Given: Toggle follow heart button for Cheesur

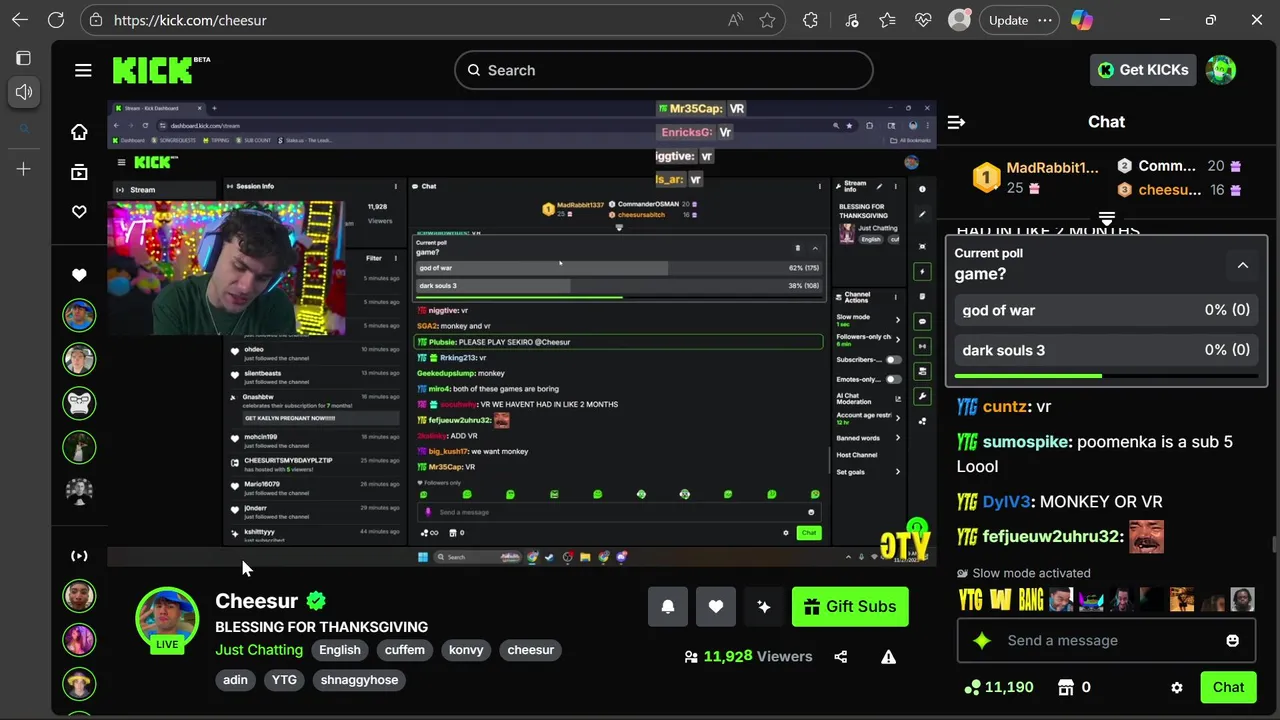Looking at the screenshot, I should click(716, 606).
